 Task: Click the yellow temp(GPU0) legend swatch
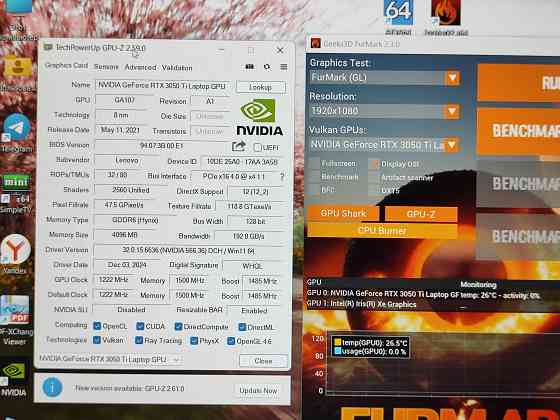click(x=337, y=342)
